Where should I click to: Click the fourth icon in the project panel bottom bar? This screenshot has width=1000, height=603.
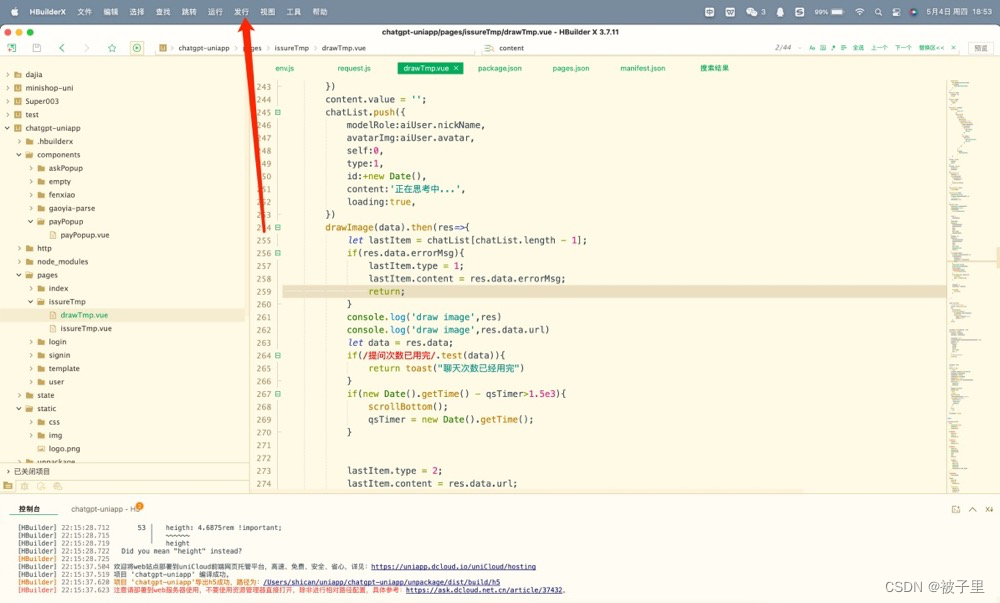(x=57, y=486)
